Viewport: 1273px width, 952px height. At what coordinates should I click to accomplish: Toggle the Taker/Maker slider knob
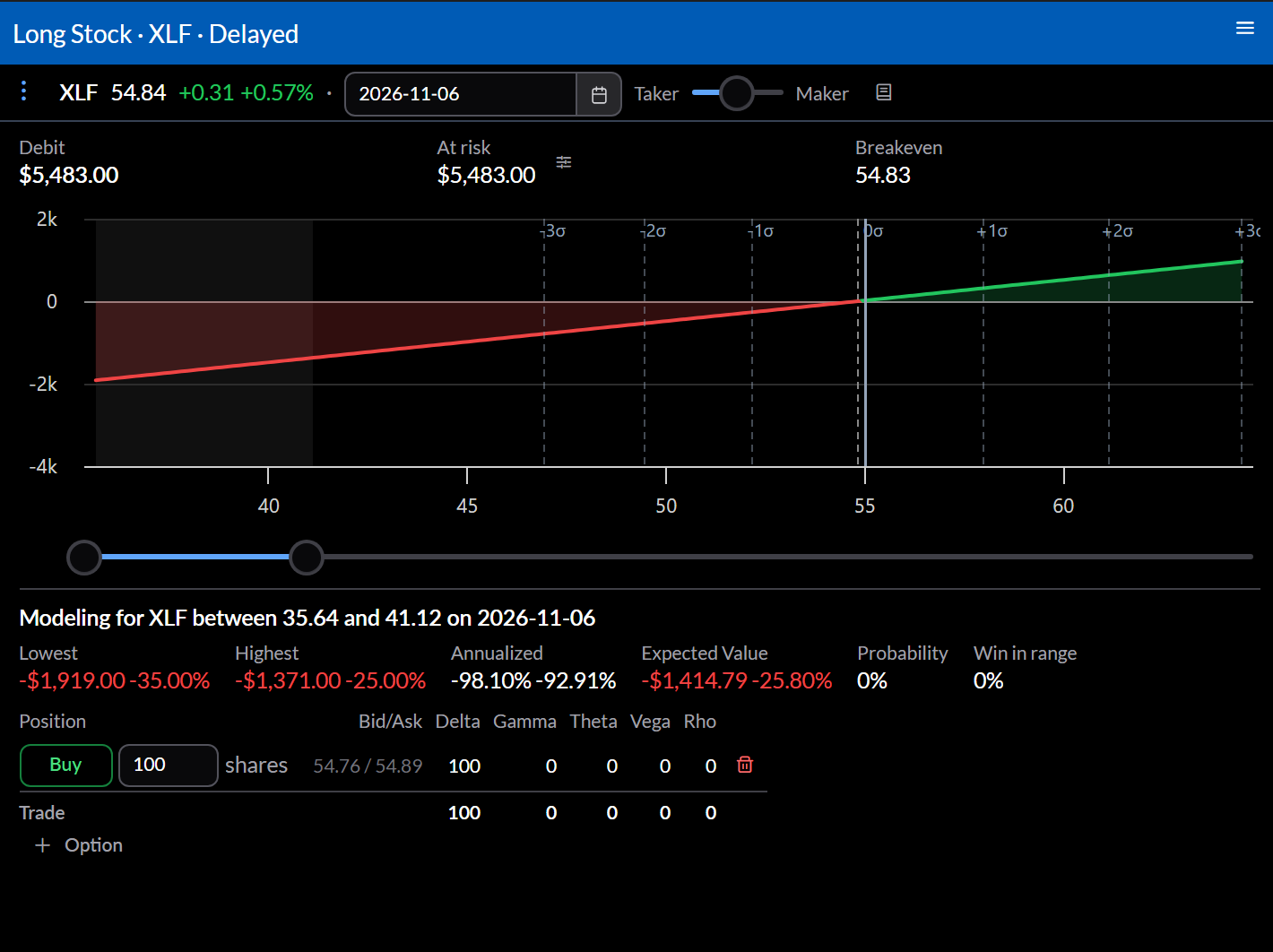pos(737,92)
